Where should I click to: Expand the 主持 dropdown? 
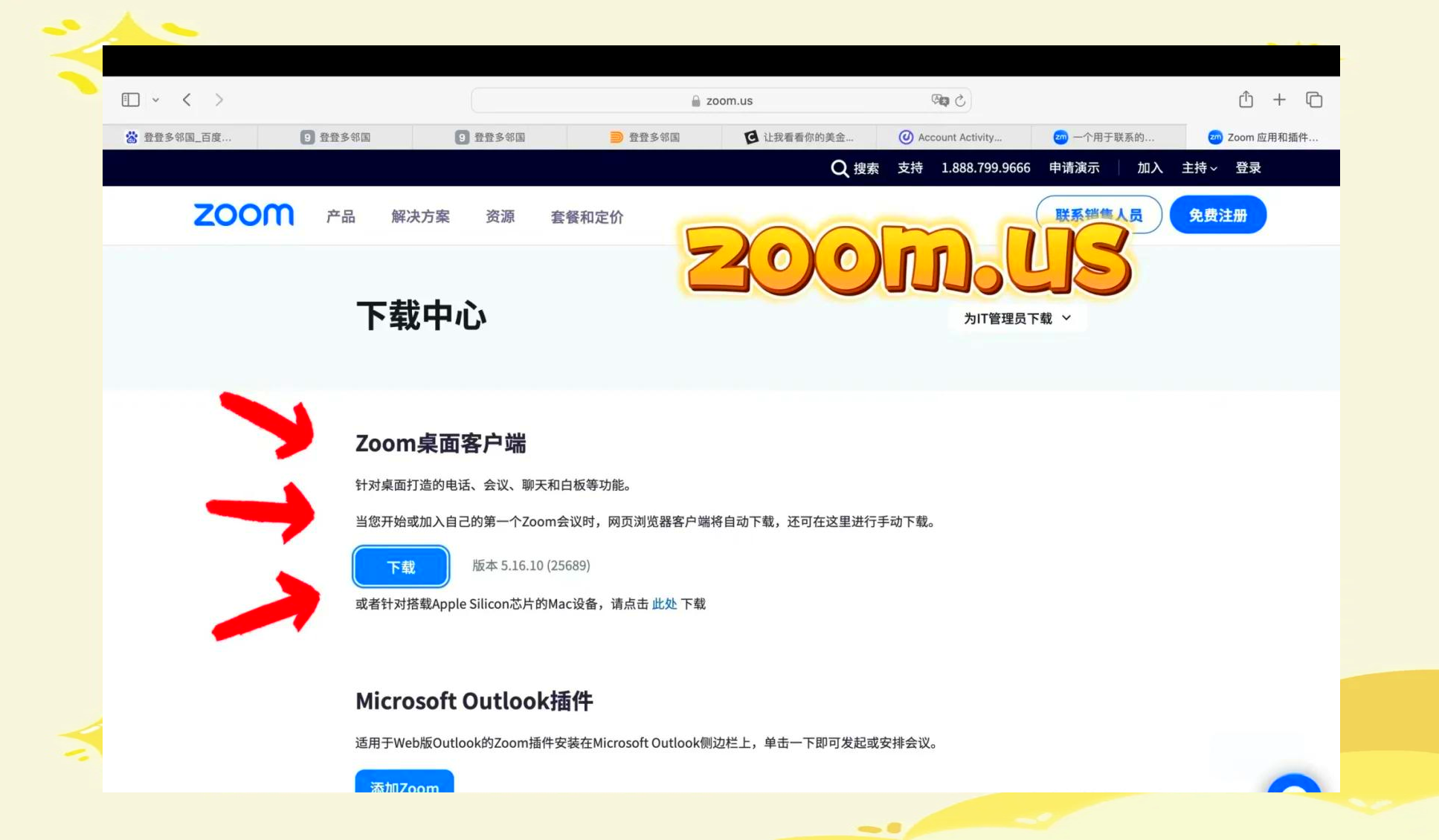[x=1199, y=168]
